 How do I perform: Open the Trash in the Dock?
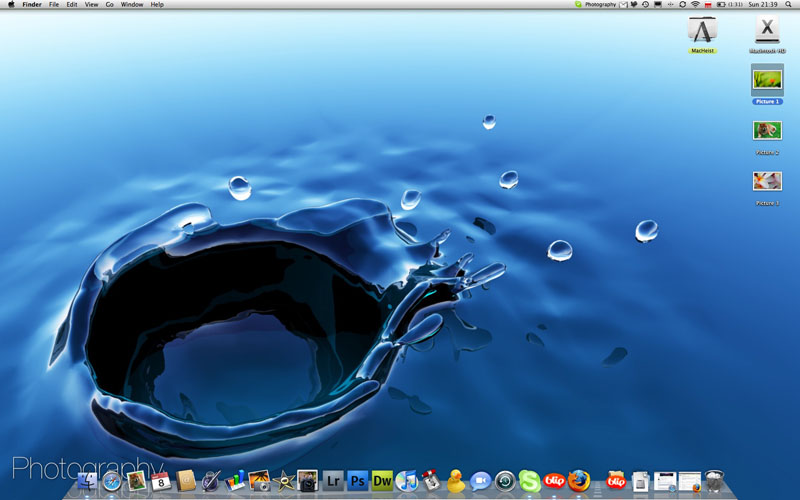click(x=714, y=481)
